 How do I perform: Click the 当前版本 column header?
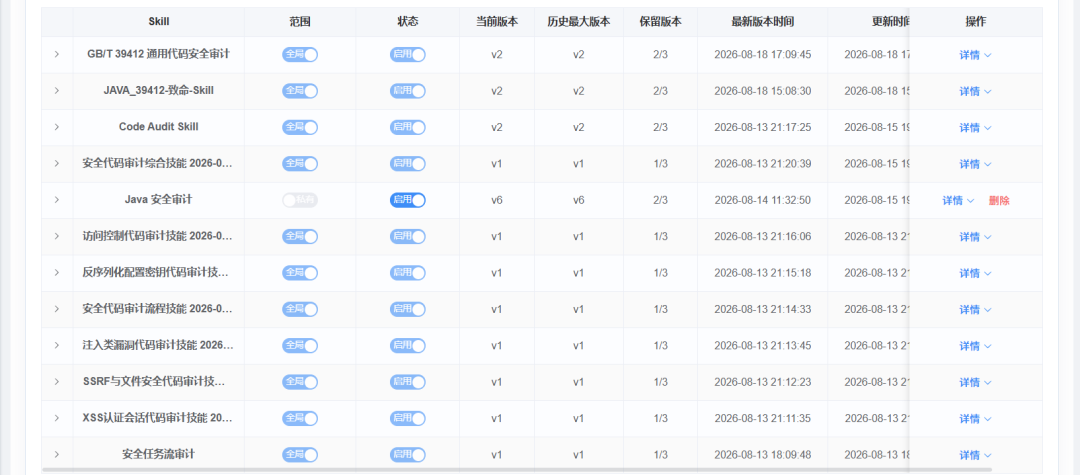[497, 21]
